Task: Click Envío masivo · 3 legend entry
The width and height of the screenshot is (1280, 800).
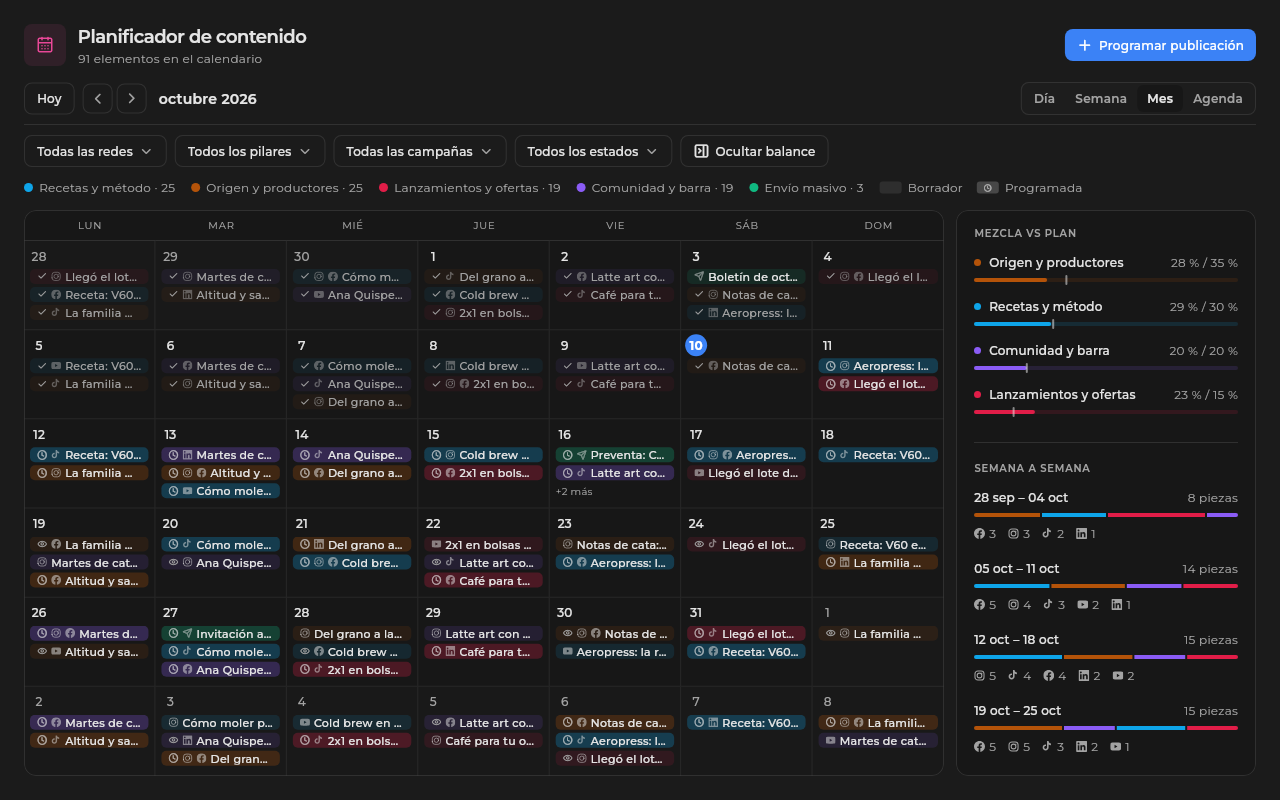Action: coord(806,188)
